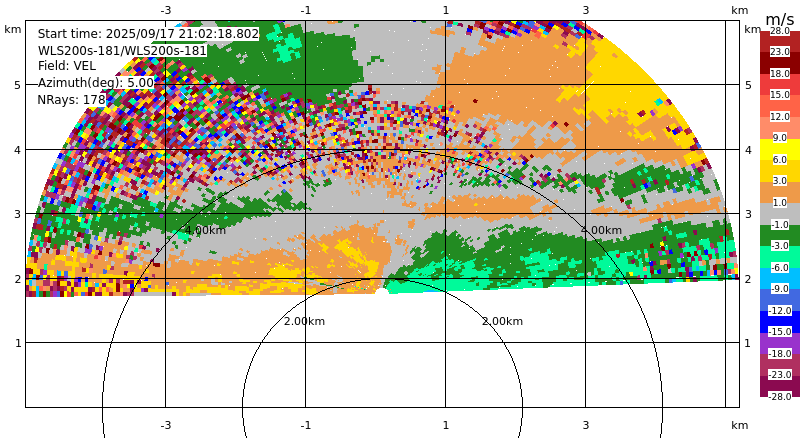Screen dimensions: 800x438
Task: Select the Azimuth(deg): 5.00 text
Action: point(95,83)
